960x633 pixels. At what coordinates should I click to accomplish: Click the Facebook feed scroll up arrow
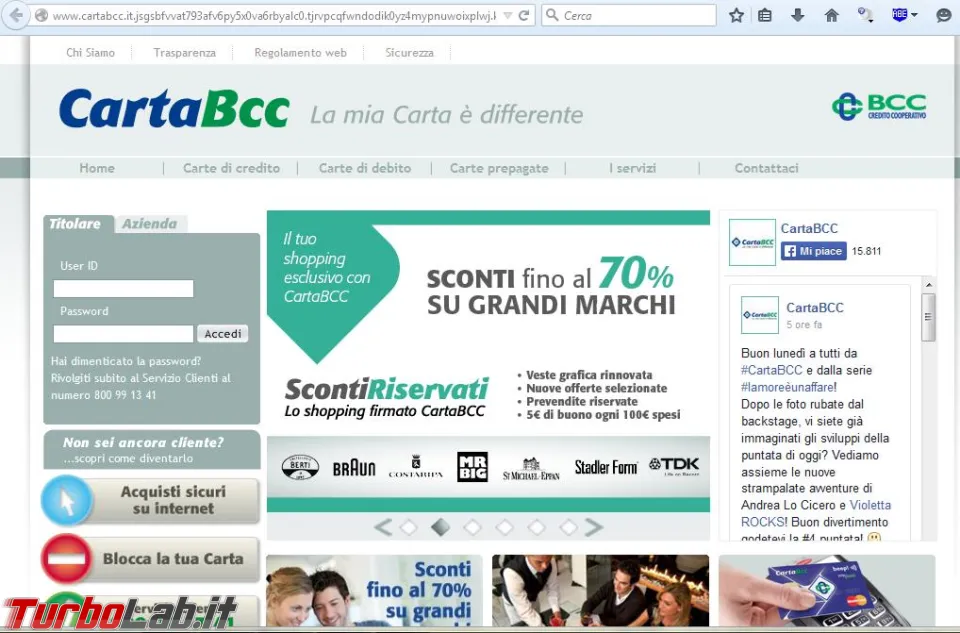[929, 285]
